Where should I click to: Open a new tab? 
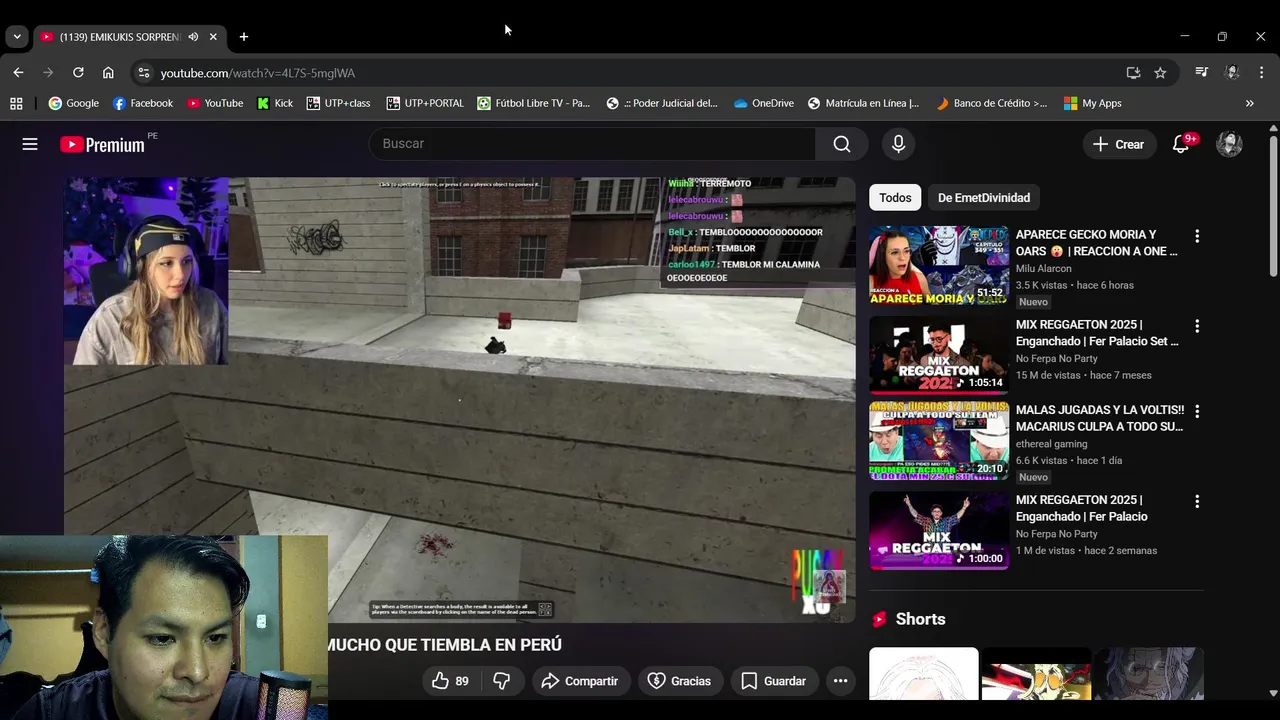(x=244, y=37)
